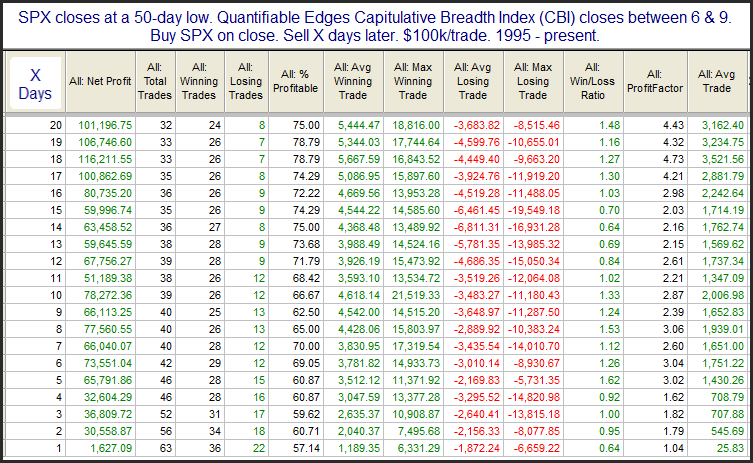The image size is (753, 463).
Task: Click net profit value 59,996.74
Action: (x=108, y=210)
